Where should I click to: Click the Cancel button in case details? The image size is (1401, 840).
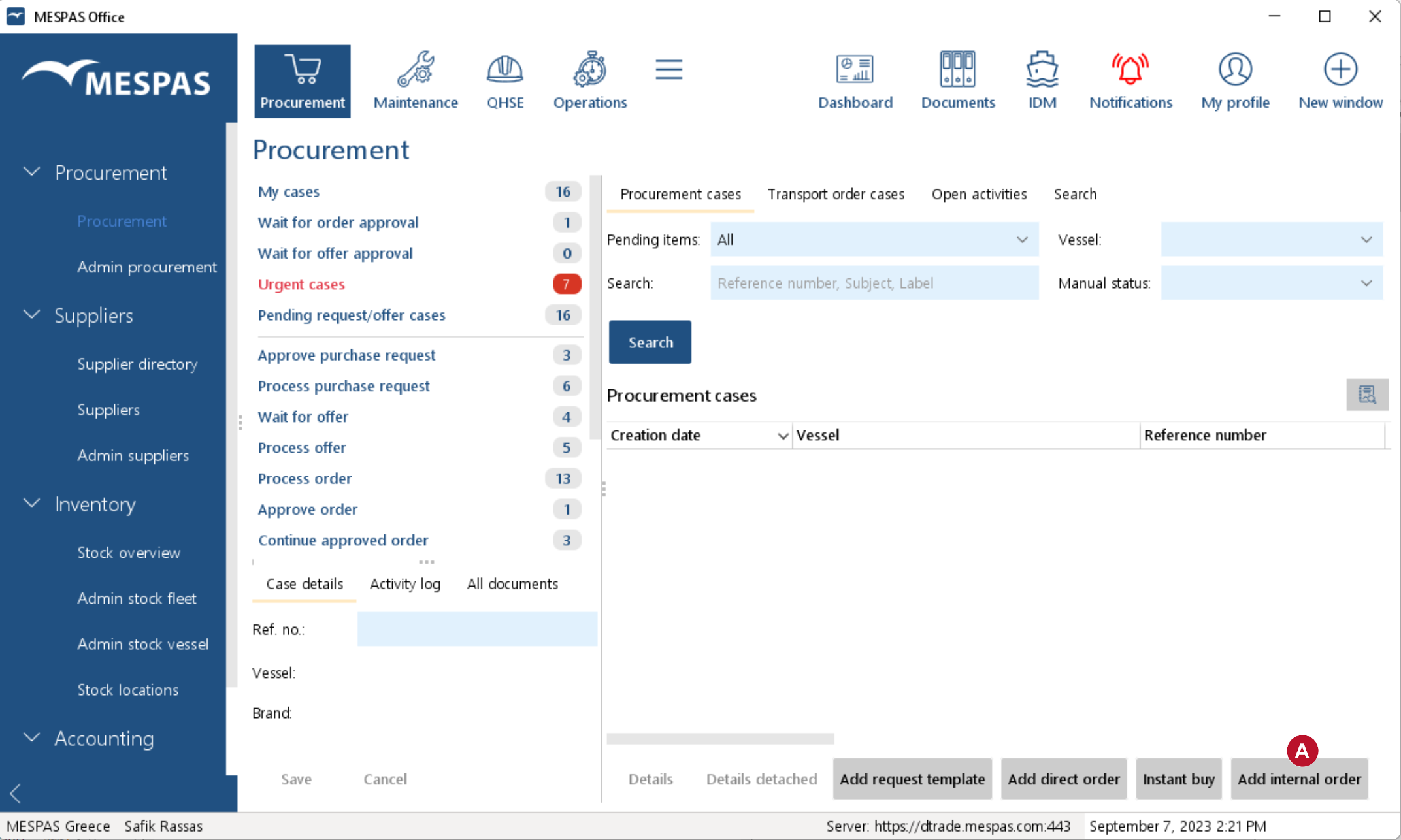[385, 779]
